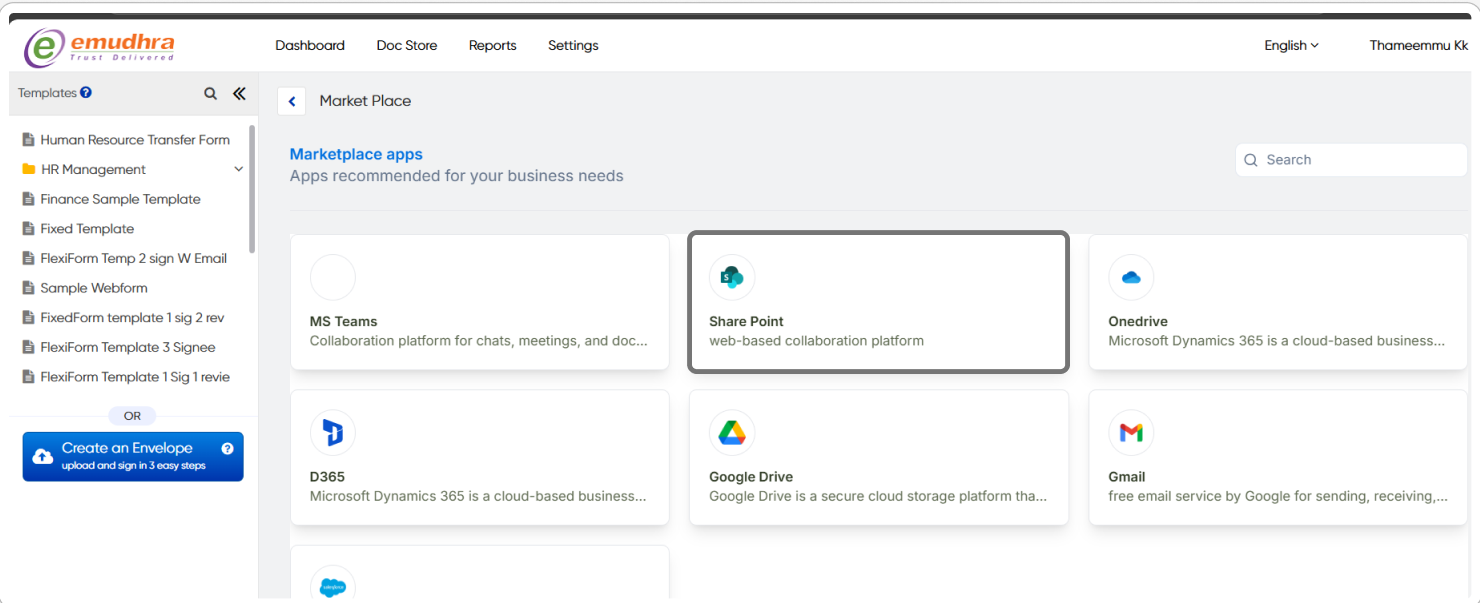This screenshot has width=1480, height=603.
Task: Click the templates list scrollbar
Action: [x=252, y=190]
